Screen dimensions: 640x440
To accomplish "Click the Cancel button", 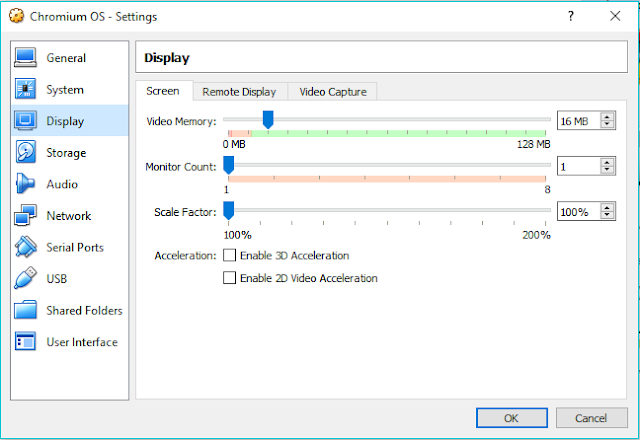I will [x=591, y=418].
